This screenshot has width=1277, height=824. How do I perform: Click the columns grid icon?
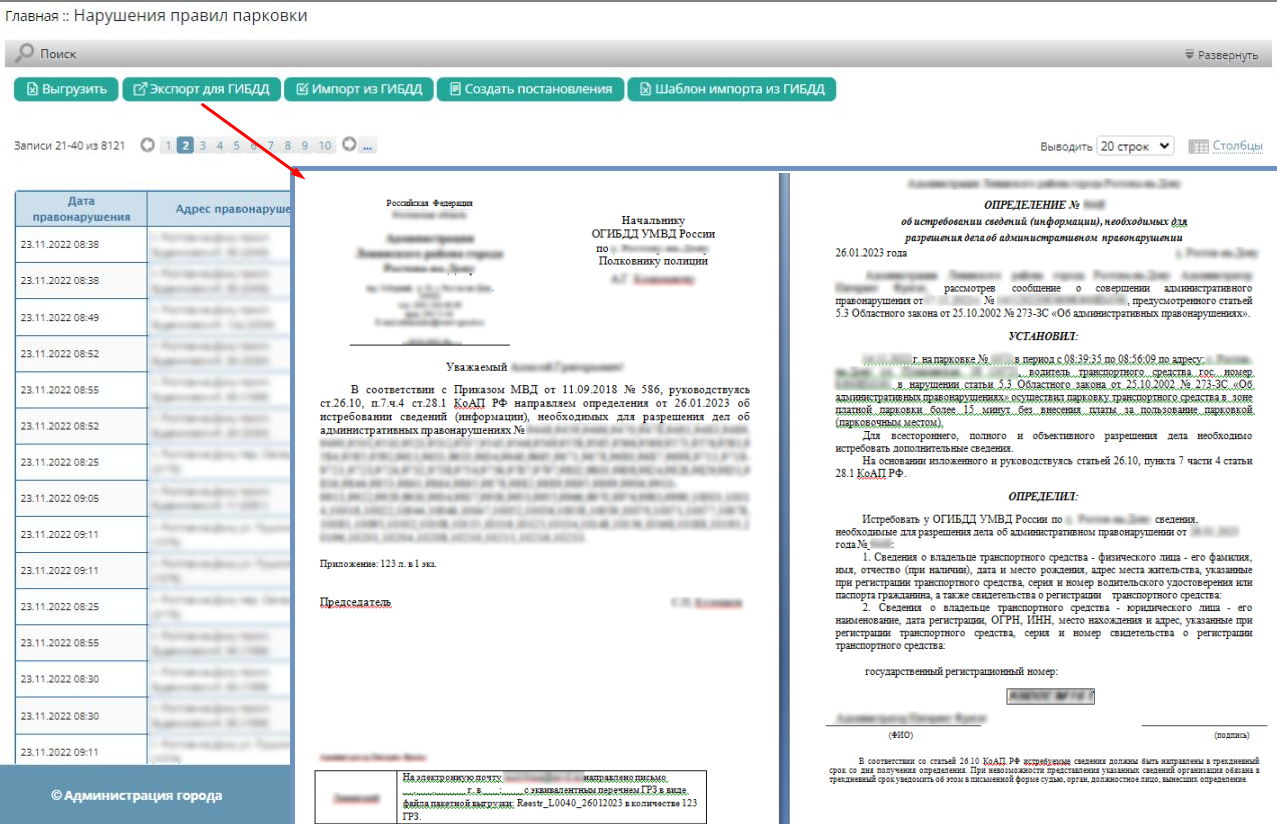click(1198, 147)
